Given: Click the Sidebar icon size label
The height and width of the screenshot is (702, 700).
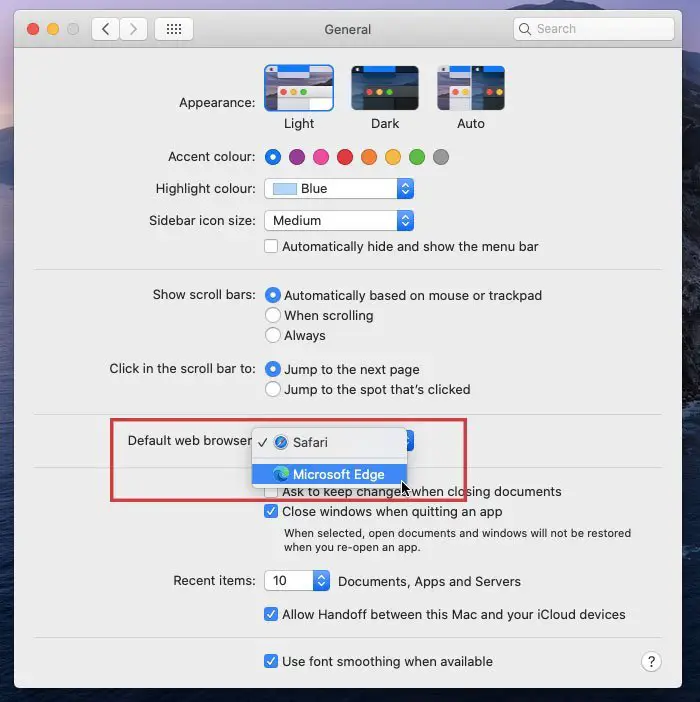Looking at the screenshot, I should [202, 221].
